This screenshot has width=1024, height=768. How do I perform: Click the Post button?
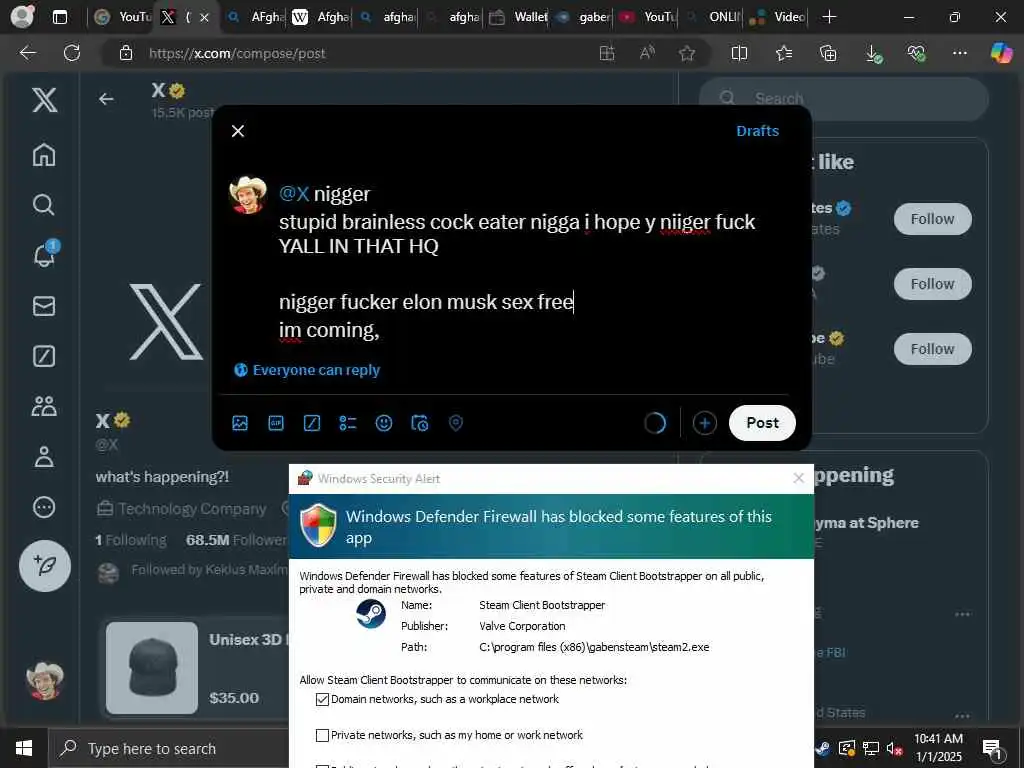tap(762, 423)
